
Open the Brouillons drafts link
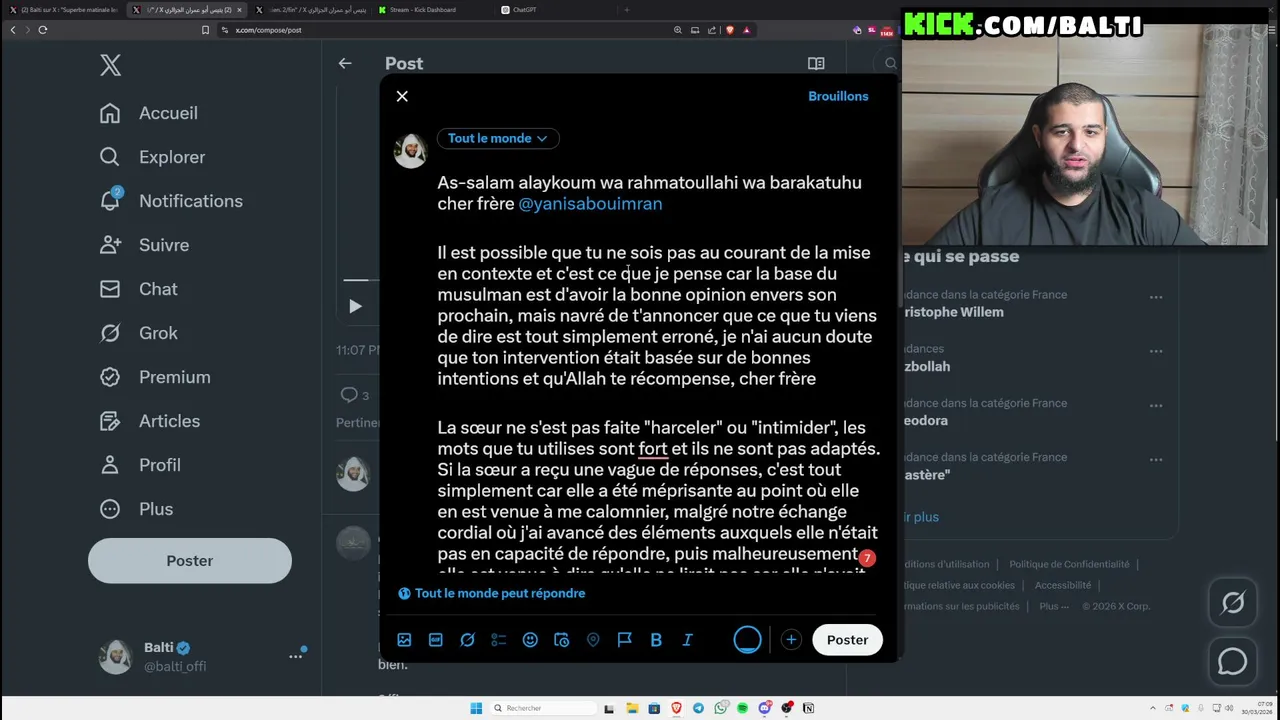(838, 96)
